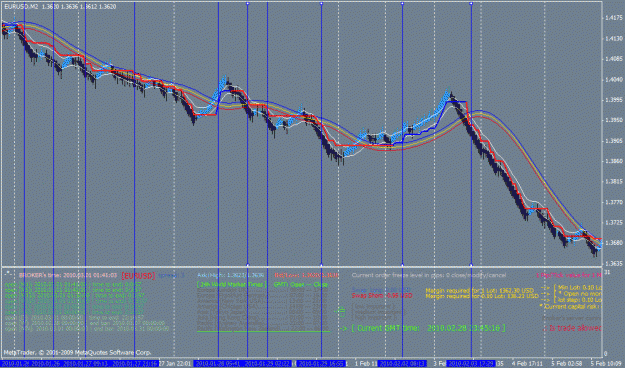625x368 pixels.
Task: Select the vertical line labeled 2010.01.28 05:41
Action: click(218, 179)
